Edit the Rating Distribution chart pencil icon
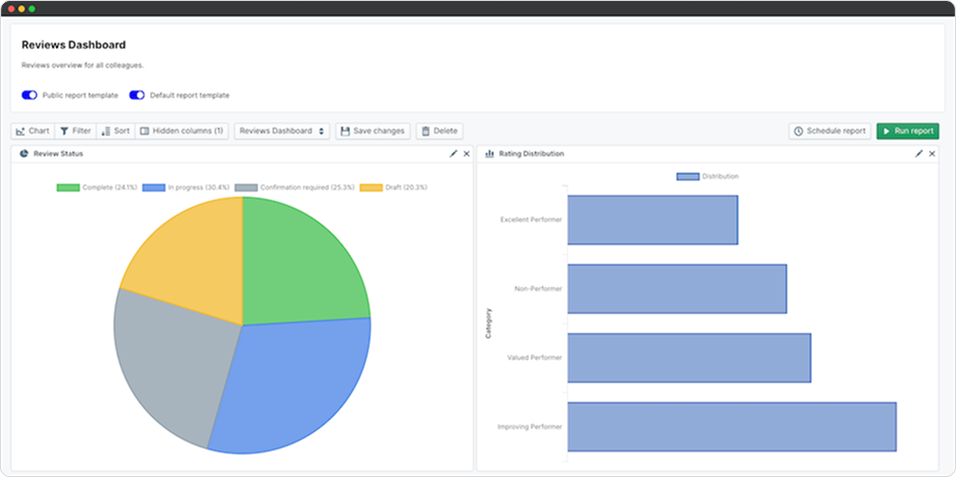Image resolution: width=956 pixels, height=477 pixels. coord(919,154)
